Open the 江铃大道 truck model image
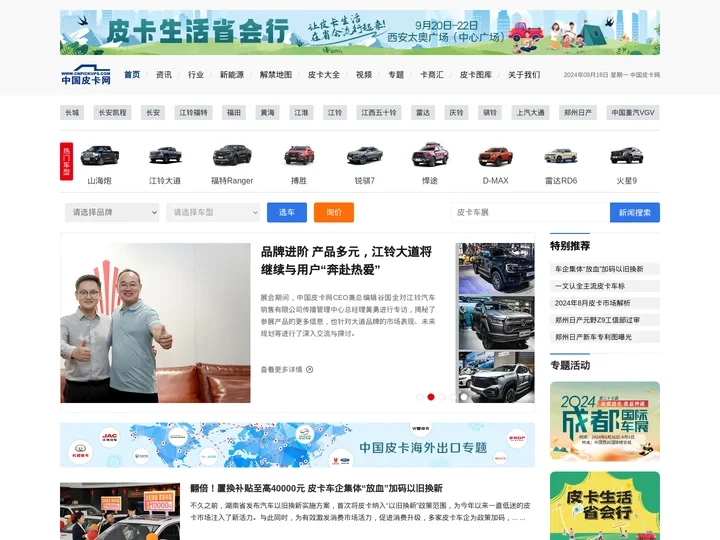Viewport: 720px width, 540px height. pyautogui.click(x=165, y=155)
